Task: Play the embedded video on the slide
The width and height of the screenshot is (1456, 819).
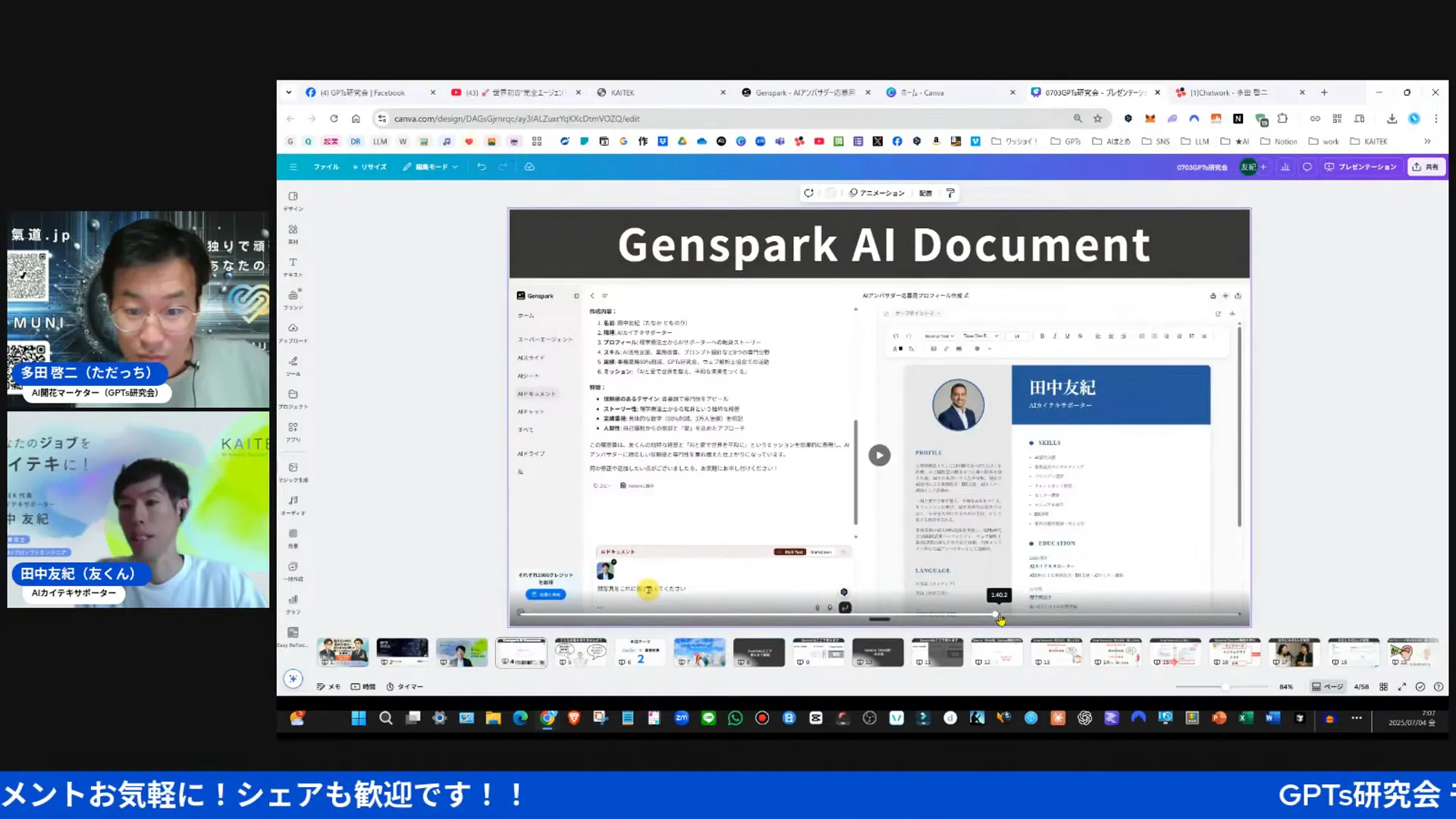Action: tap(880, 455)
